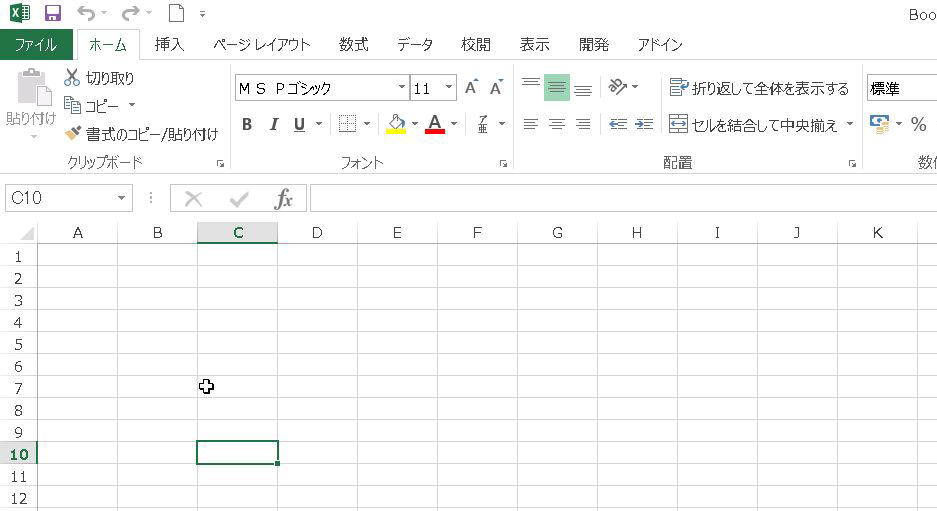937x511 pixels.
Task: Open the ファイル tab
Action: tap(35, 45)
